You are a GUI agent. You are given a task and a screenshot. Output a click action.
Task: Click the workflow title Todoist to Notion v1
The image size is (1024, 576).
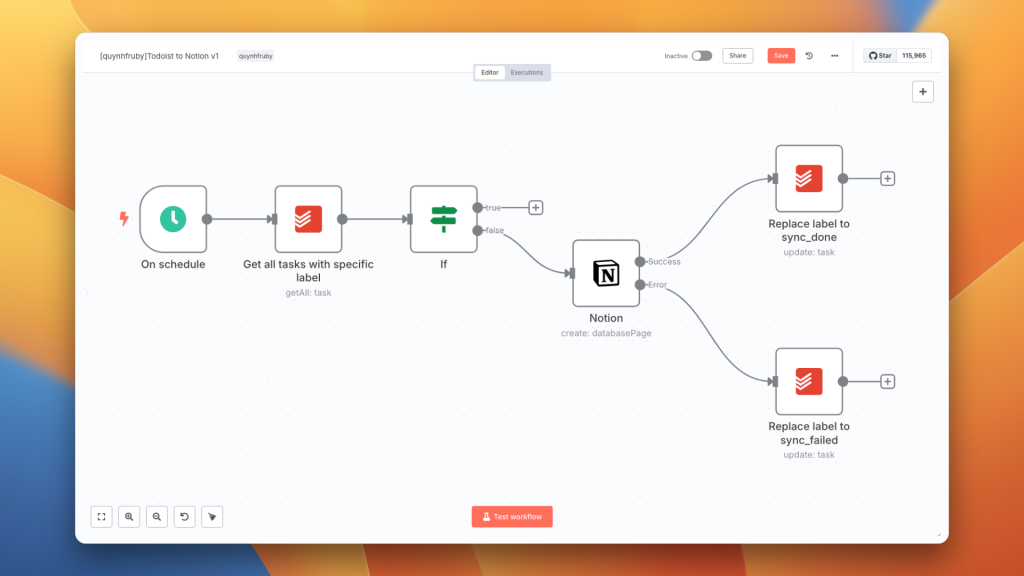pos(159,56)
